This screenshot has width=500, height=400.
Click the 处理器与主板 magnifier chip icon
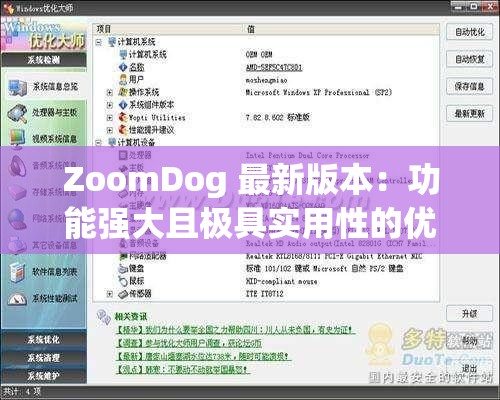click(x=17, y=113)
